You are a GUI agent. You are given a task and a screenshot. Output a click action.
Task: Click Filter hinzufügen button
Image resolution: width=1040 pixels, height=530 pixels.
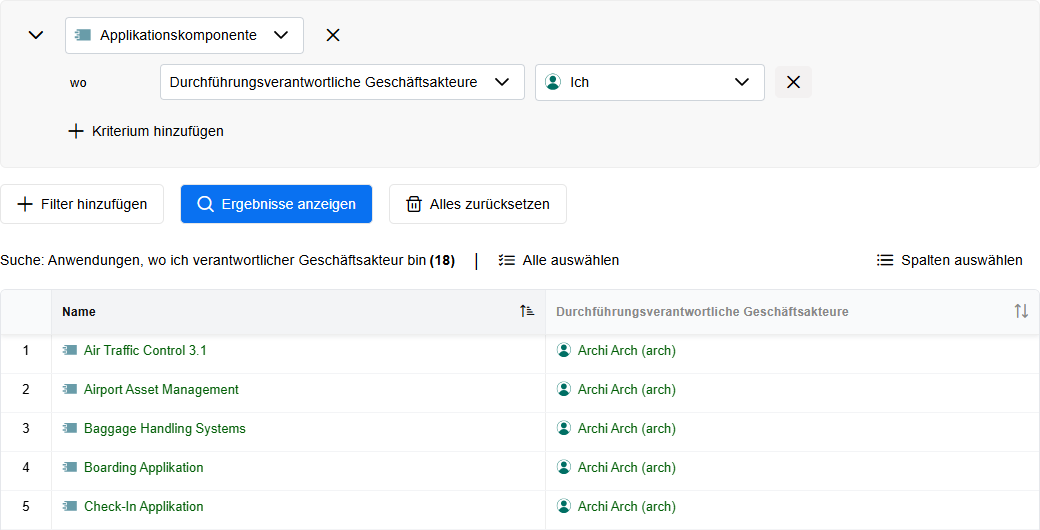point(82,204)
